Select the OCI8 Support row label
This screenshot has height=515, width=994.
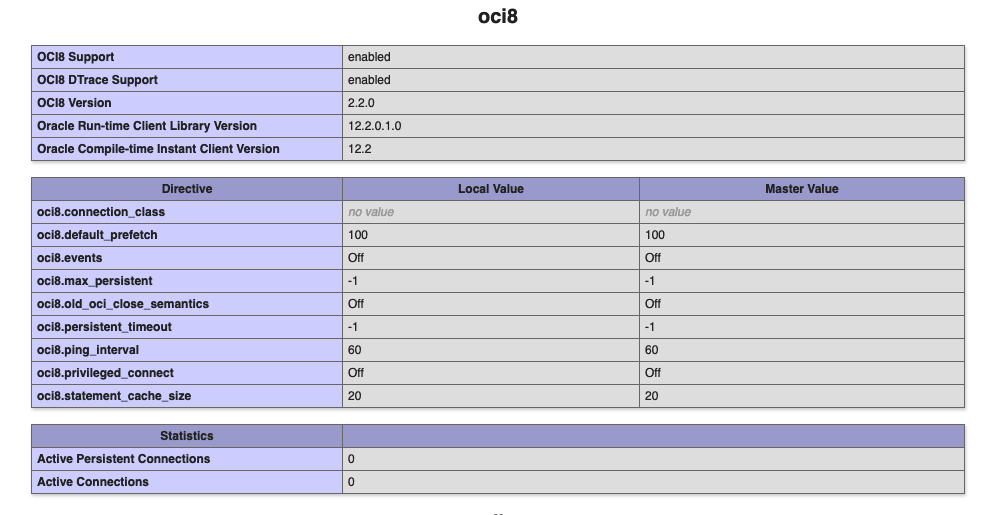75,57
